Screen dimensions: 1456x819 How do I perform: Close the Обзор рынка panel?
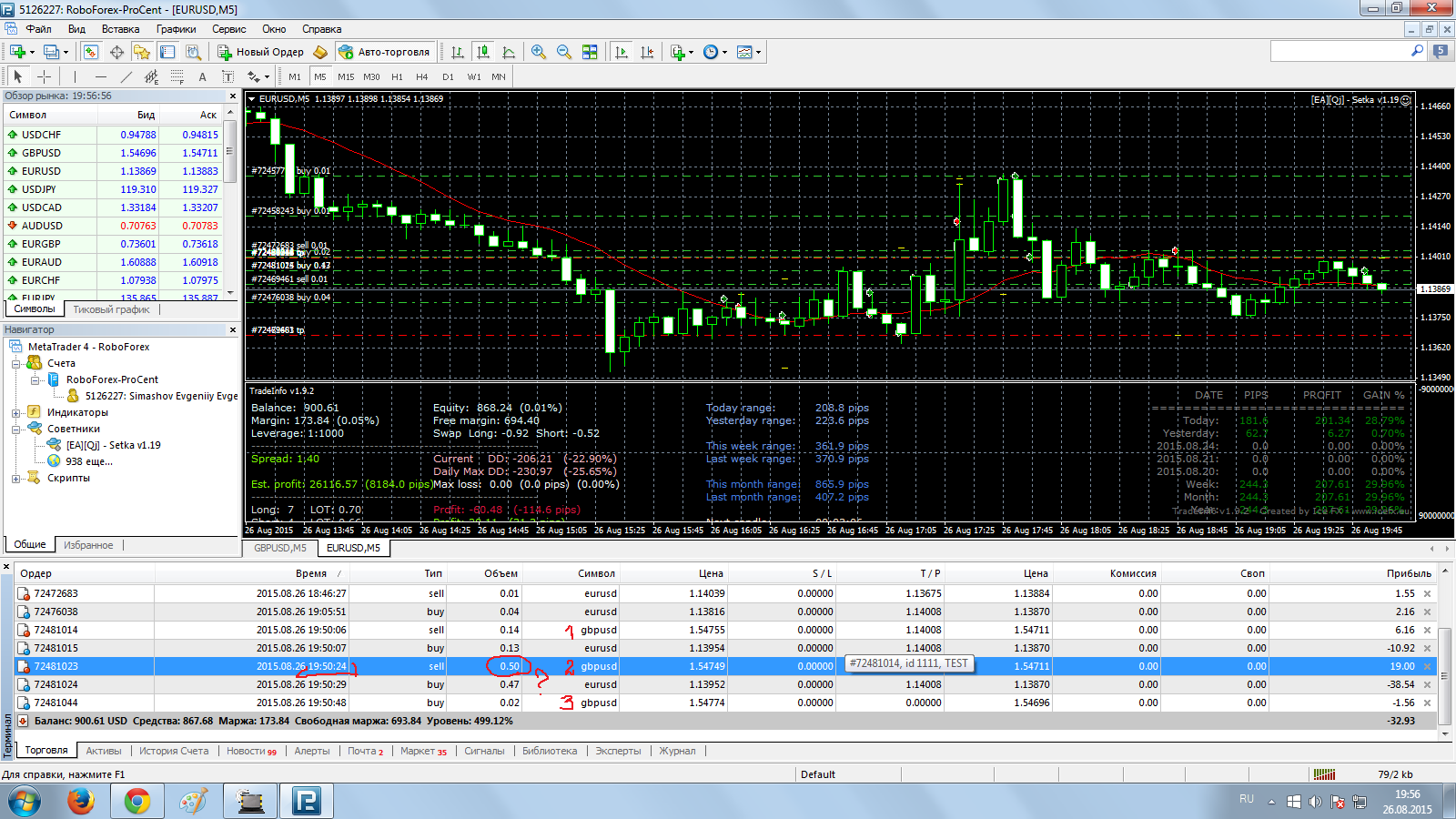coord(233,96)
